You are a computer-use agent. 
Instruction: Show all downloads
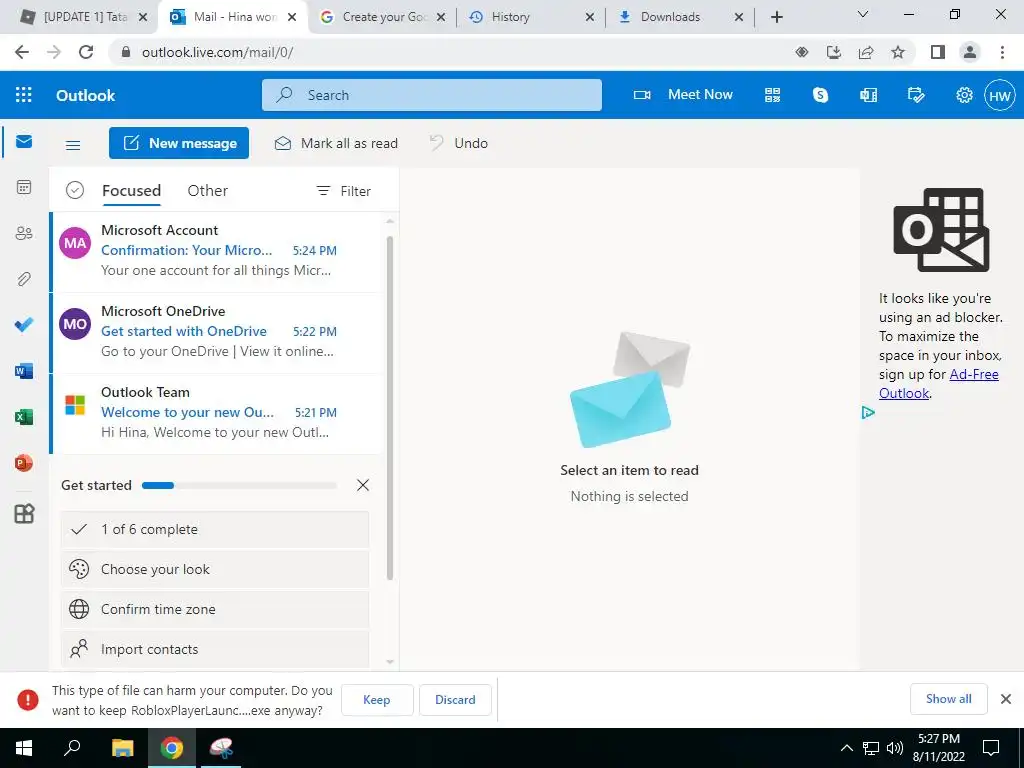point(948,699)
